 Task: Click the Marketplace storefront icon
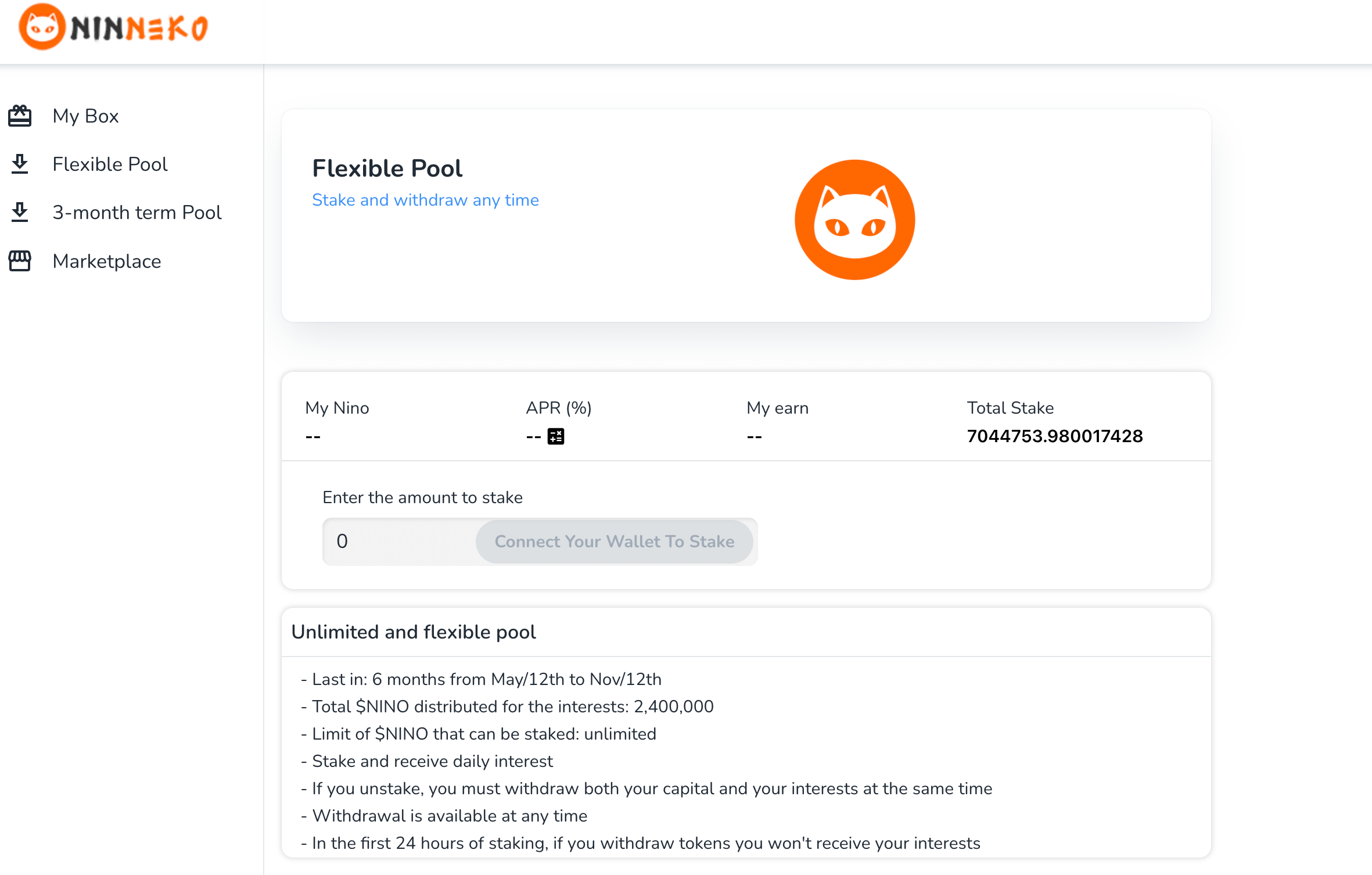pyautogui.click(x=20, y=261)
